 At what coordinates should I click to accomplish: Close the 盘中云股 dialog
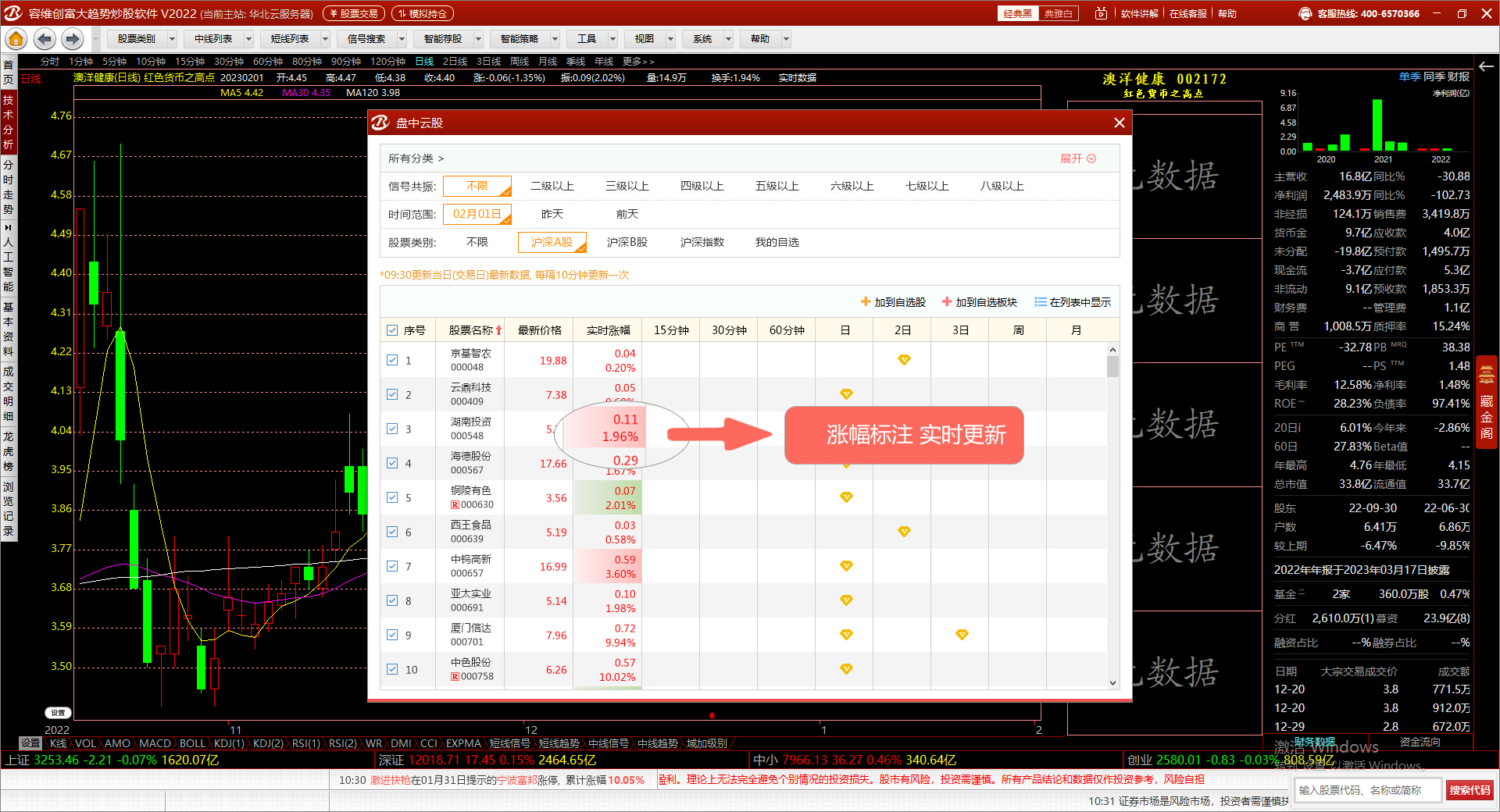pos(1119,123)
